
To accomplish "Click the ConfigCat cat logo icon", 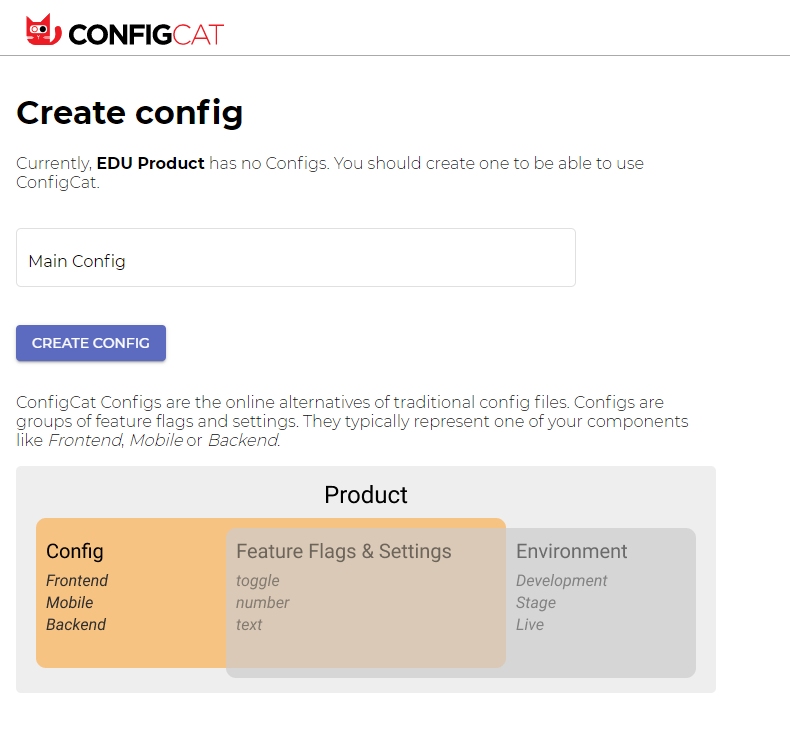I will click(44, 30).
